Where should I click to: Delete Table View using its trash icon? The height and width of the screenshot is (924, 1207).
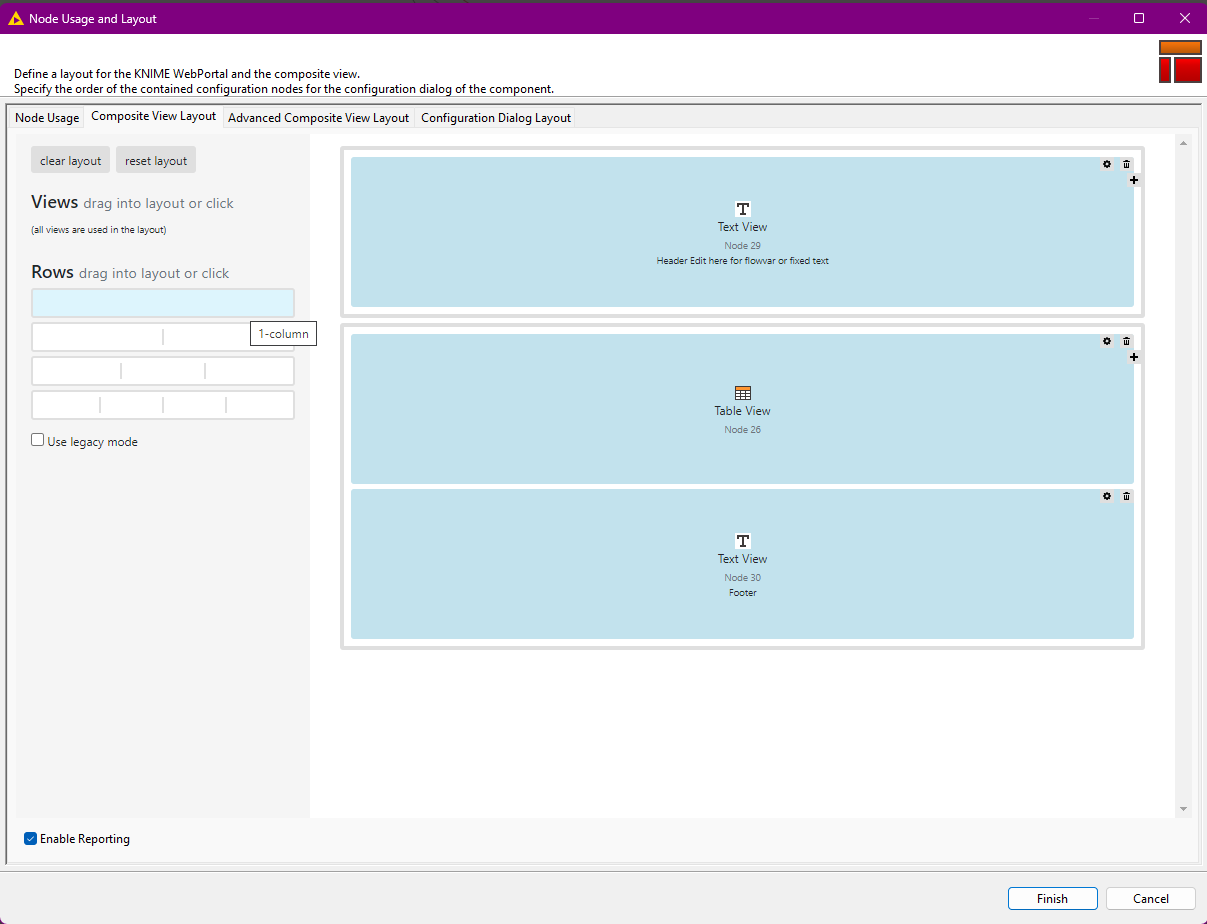1127,341
